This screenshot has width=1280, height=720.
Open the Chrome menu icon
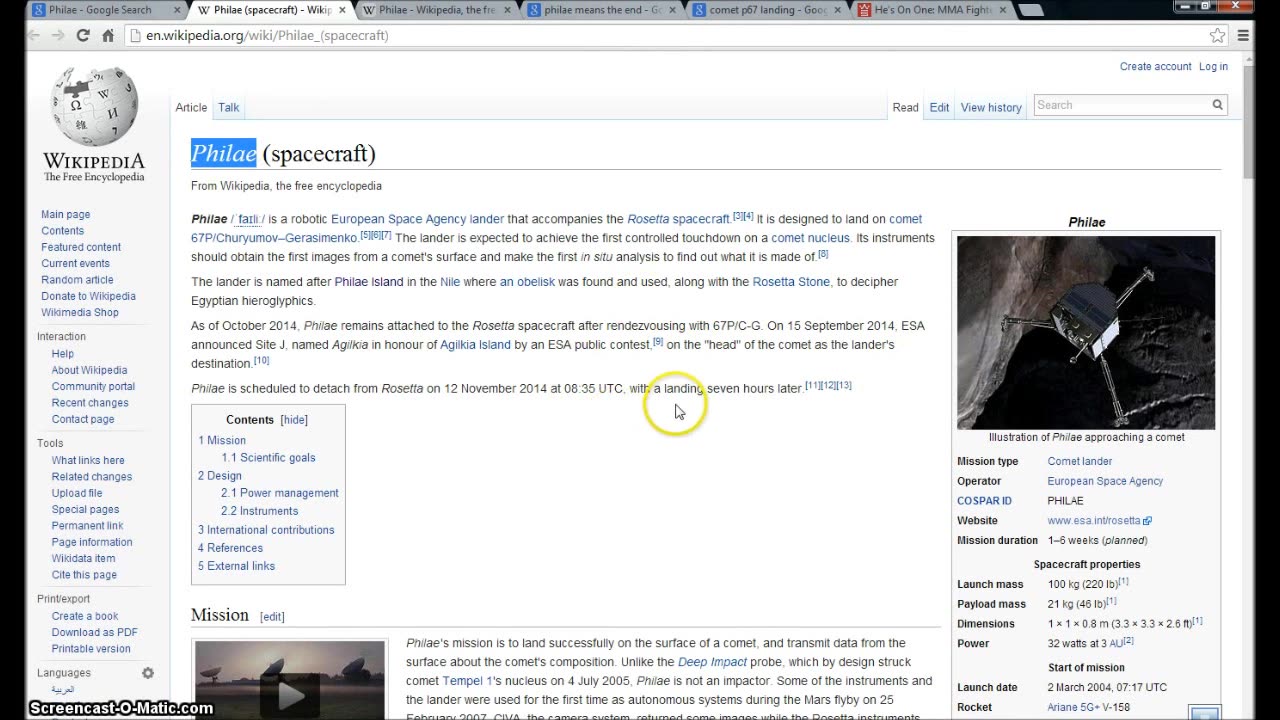click(1244, 35)
